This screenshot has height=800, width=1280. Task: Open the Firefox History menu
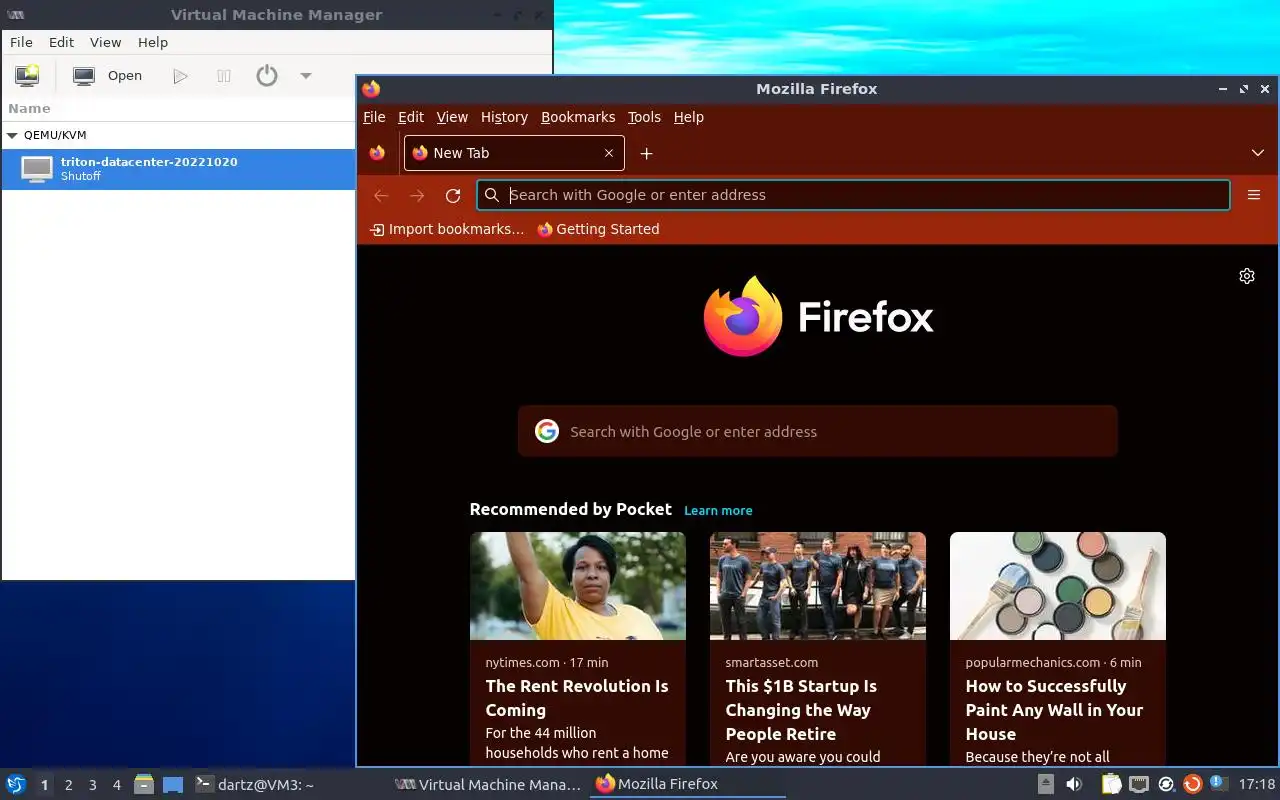pyautogui.click(x=504, y=117)
